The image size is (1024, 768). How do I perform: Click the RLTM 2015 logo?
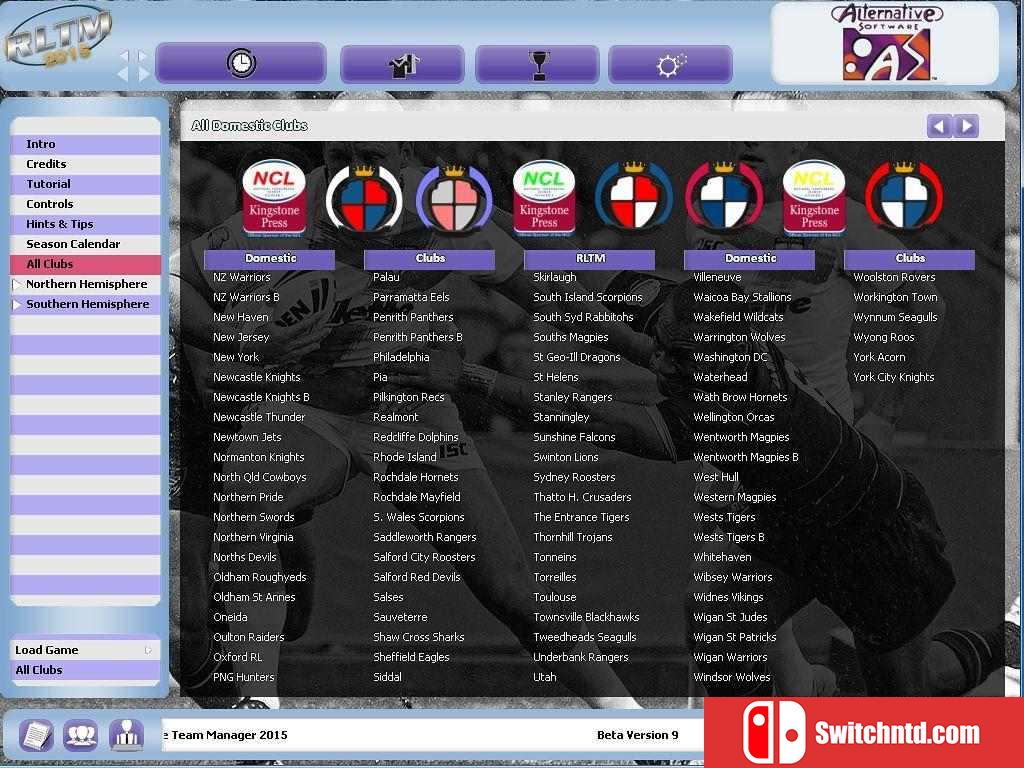point(57,39)
